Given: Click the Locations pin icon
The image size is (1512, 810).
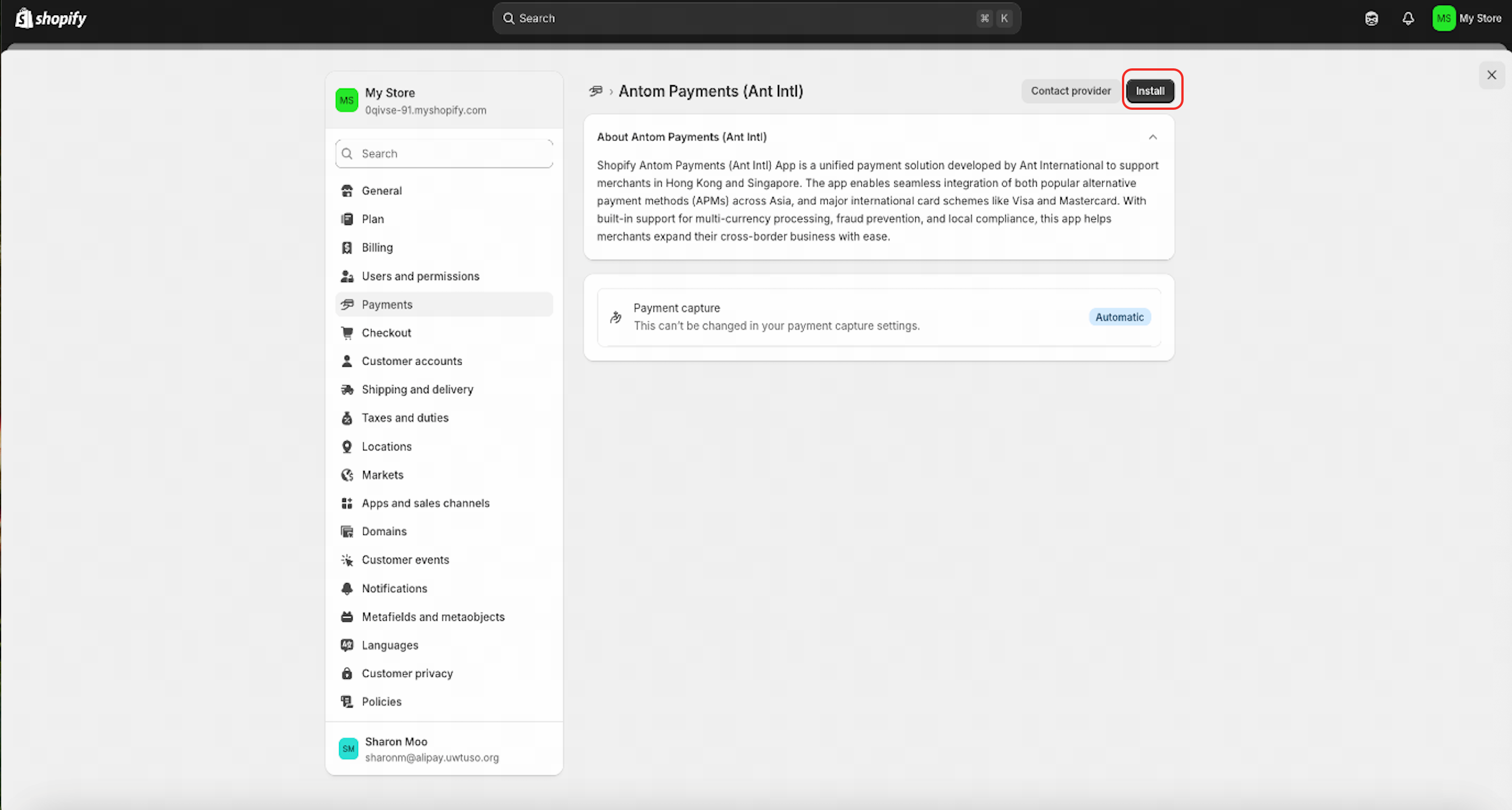Looking at the screenshot, I should point(347,447).
